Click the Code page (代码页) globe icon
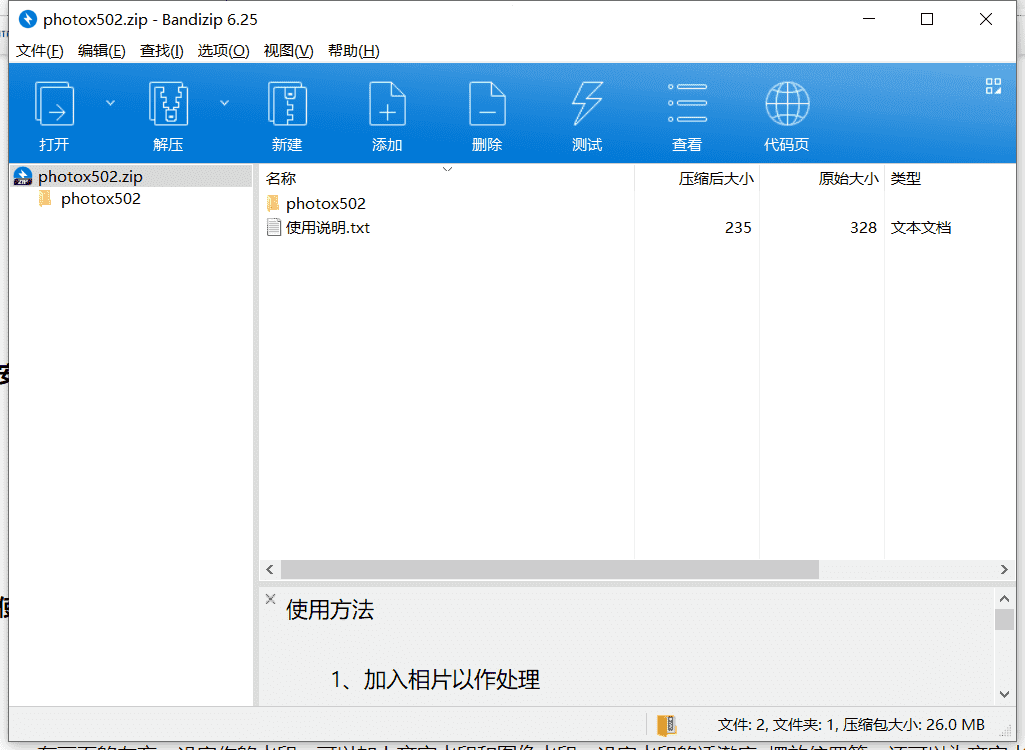This screenshot has width=1025, height=750. tap(787, 103)
